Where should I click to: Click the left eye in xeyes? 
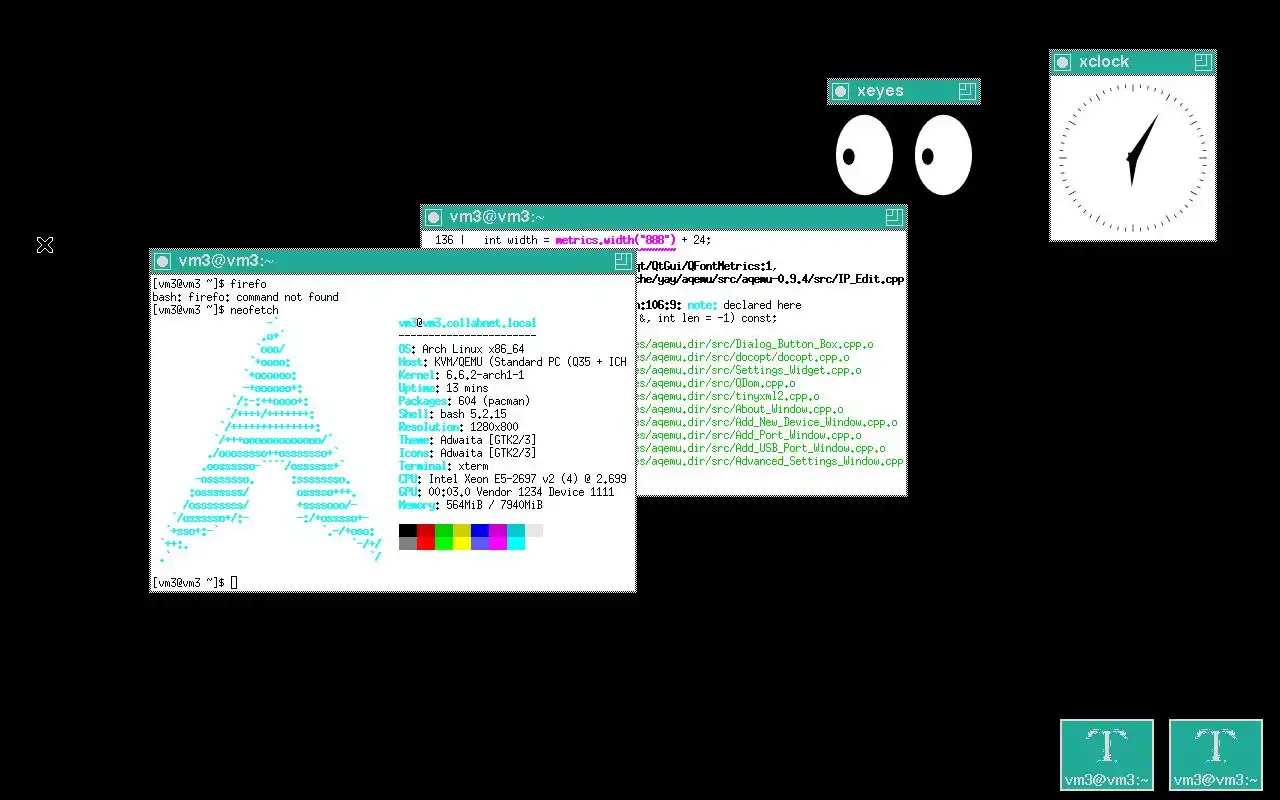(x=864, y=155)
